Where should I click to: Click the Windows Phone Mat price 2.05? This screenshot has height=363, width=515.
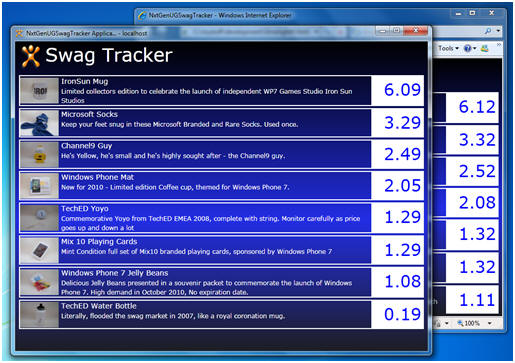(402, 186)
